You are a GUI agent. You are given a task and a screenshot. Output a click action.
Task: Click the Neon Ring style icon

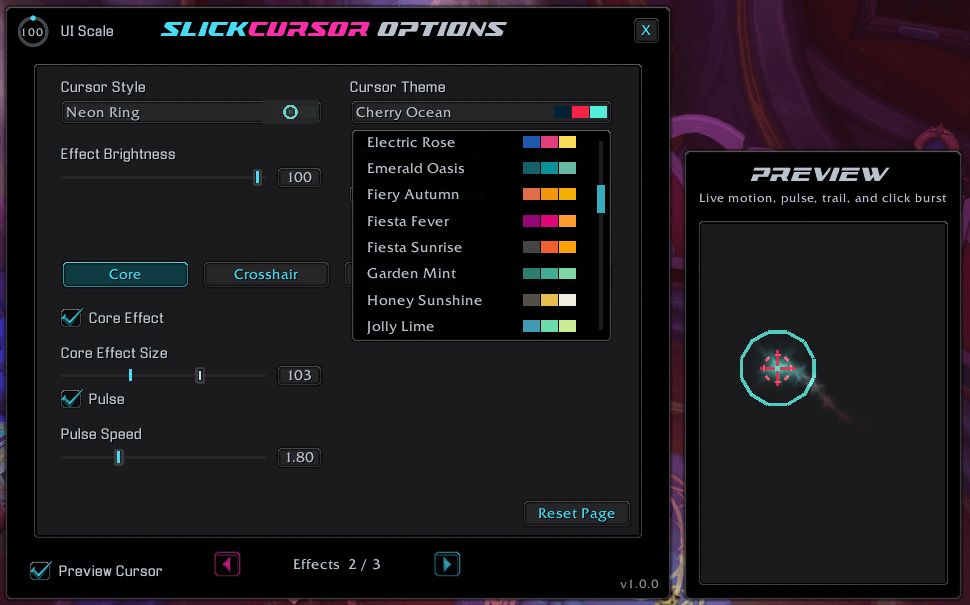290,112
